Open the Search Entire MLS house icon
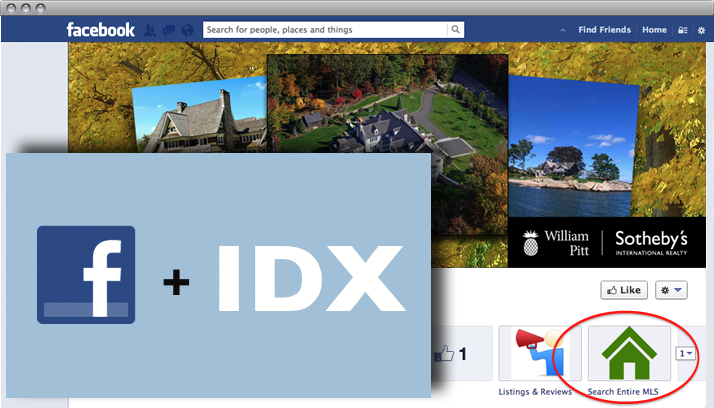The image size is (714, 408). (x=629, y=353)
